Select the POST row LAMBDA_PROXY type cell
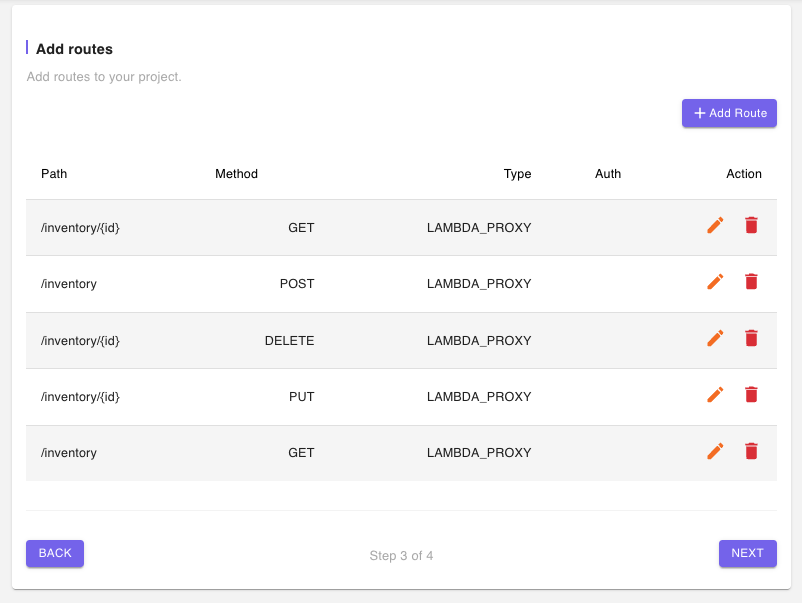The height and width of the screenshot is (603, 802). click(x=479, y=284)
